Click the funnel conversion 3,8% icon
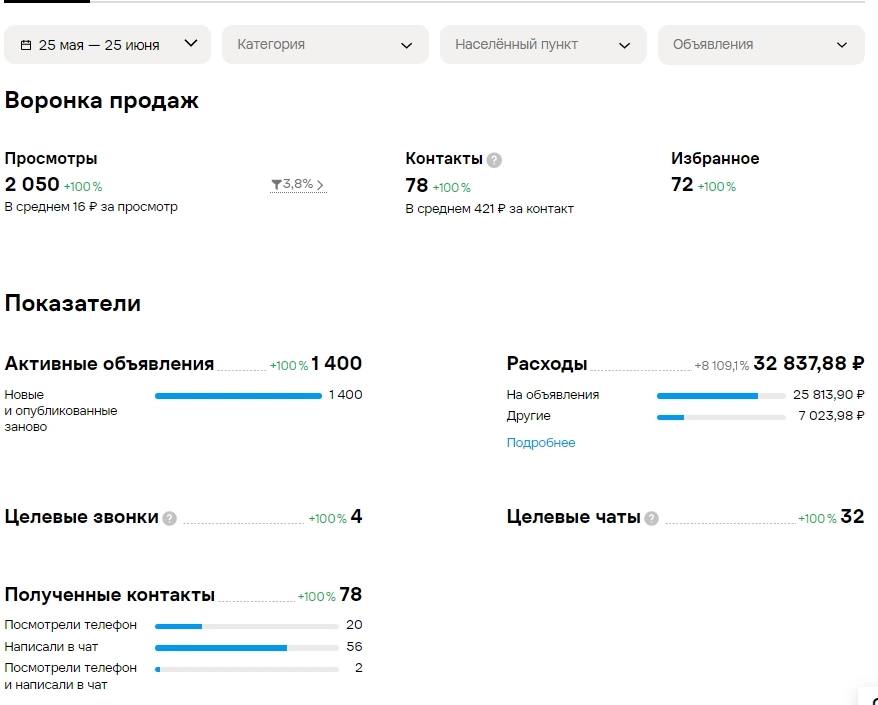Image resolution: width=878 pixels, height=705 pixels. (x=276, y=184)
